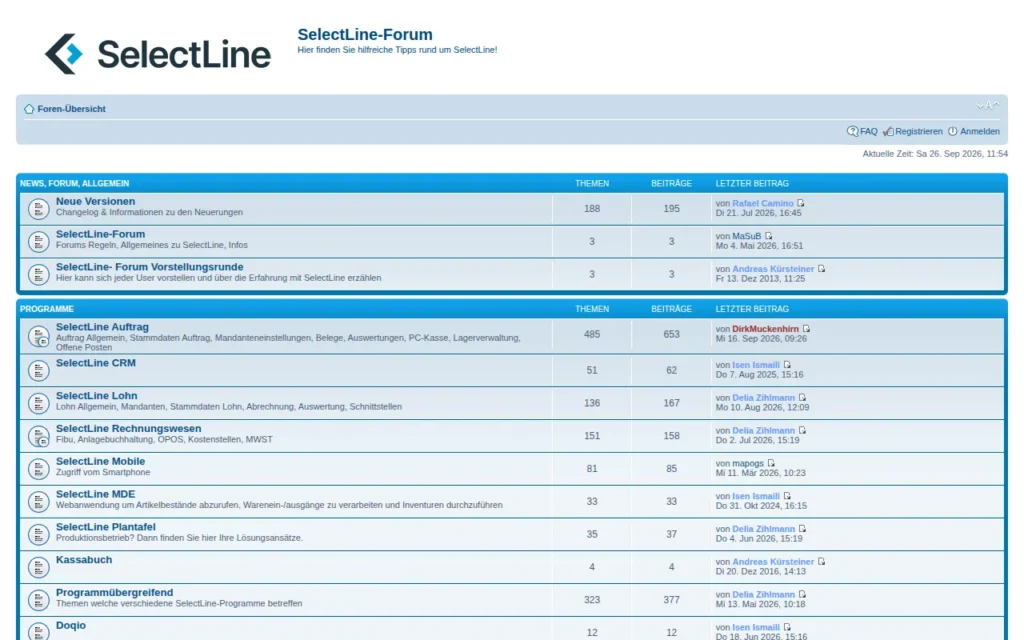The height and width of the screenshot is (640, 1024).
Task: Open the Kassabuch forum
Action: pos(84,559)
